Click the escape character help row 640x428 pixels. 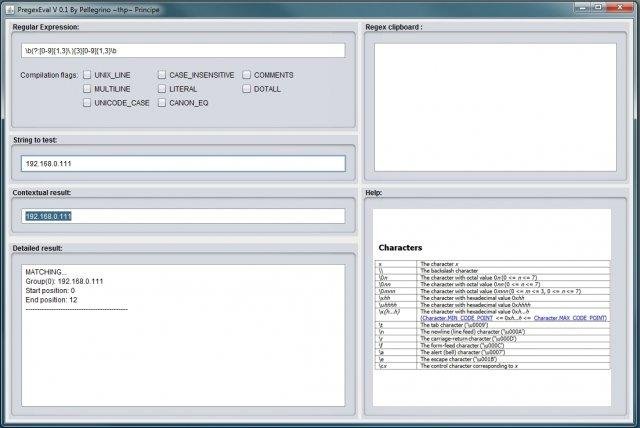tap(492, 359)
